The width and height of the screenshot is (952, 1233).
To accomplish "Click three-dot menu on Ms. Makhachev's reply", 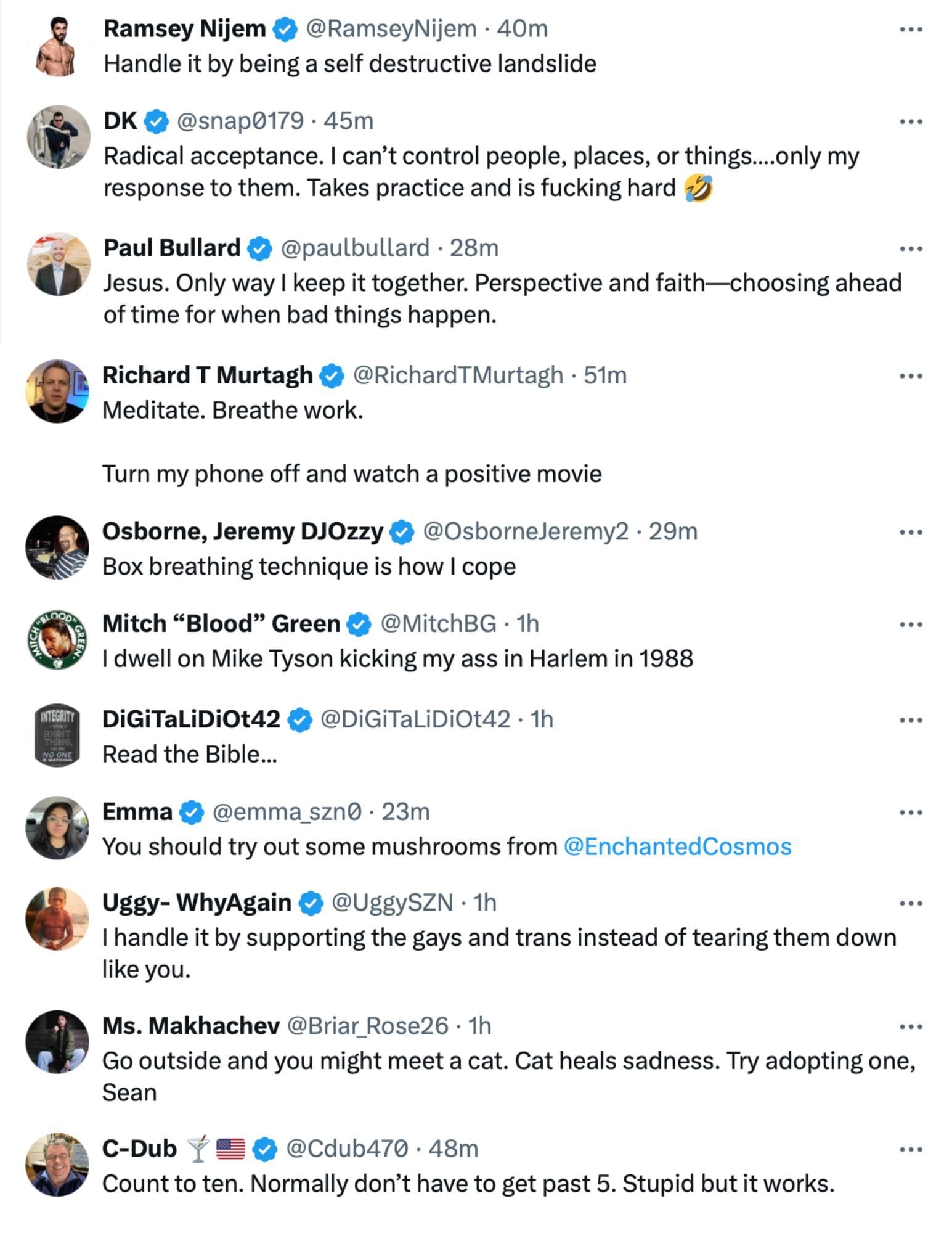I will pos(911,1026).
